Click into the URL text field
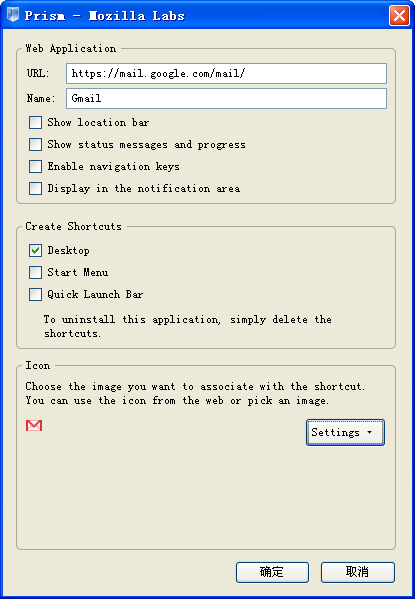This screenshot has width=415, height=599. coord(226,73)
